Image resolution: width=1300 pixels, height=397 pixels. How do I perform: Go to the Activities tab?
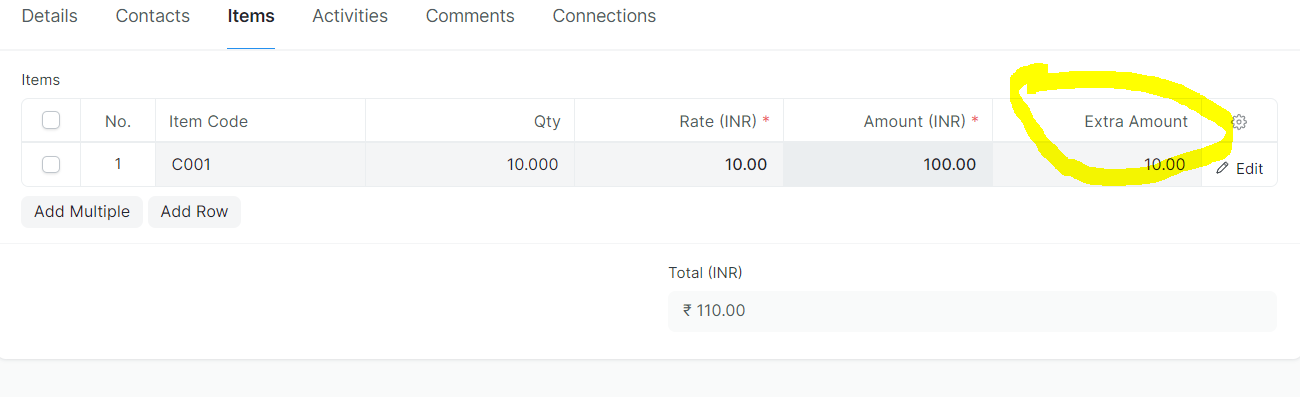pyautogui.click(x=350, y=16)
